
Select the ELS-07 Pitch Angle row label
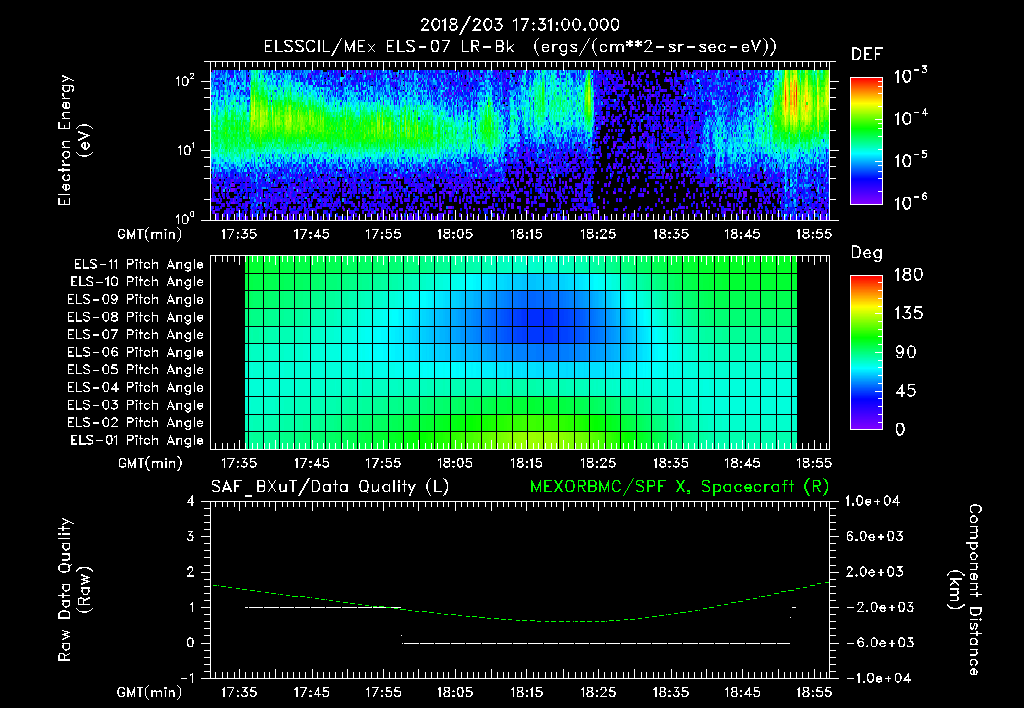coord(136,334)
